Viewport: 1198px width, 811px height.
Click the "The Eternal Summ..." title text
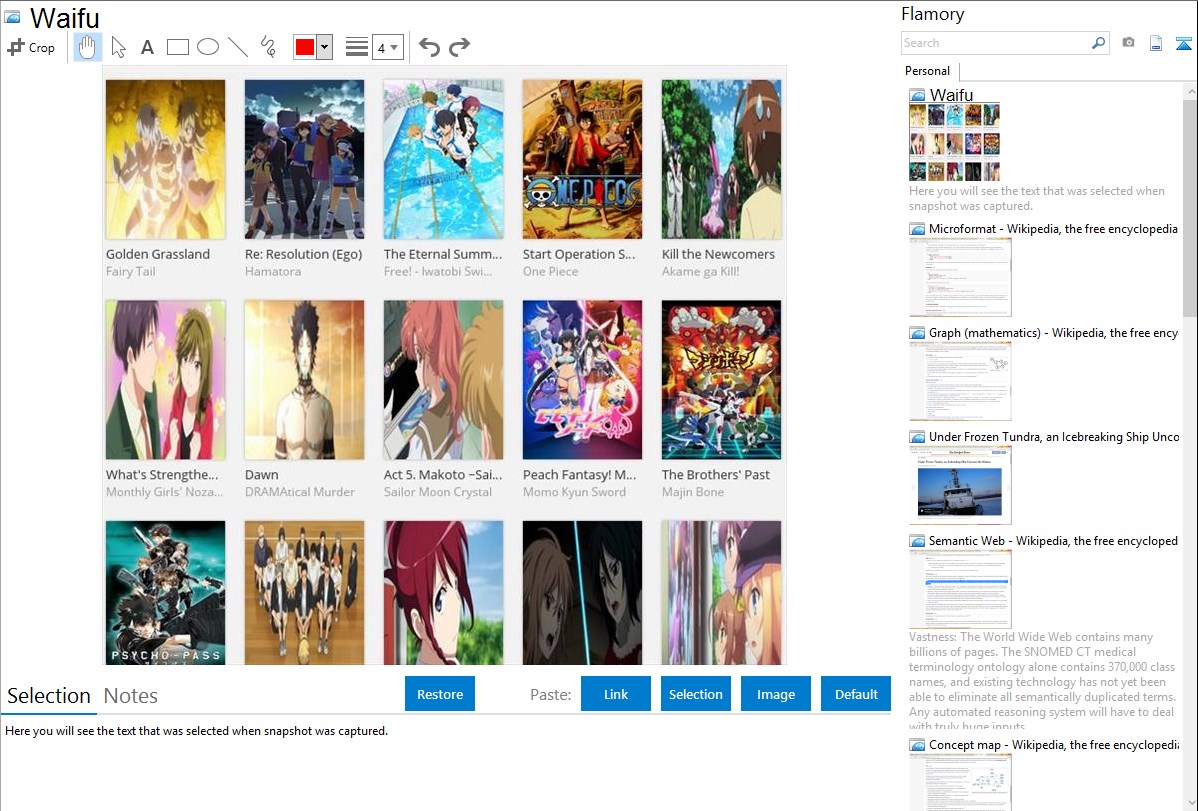(x=443, y=255)
